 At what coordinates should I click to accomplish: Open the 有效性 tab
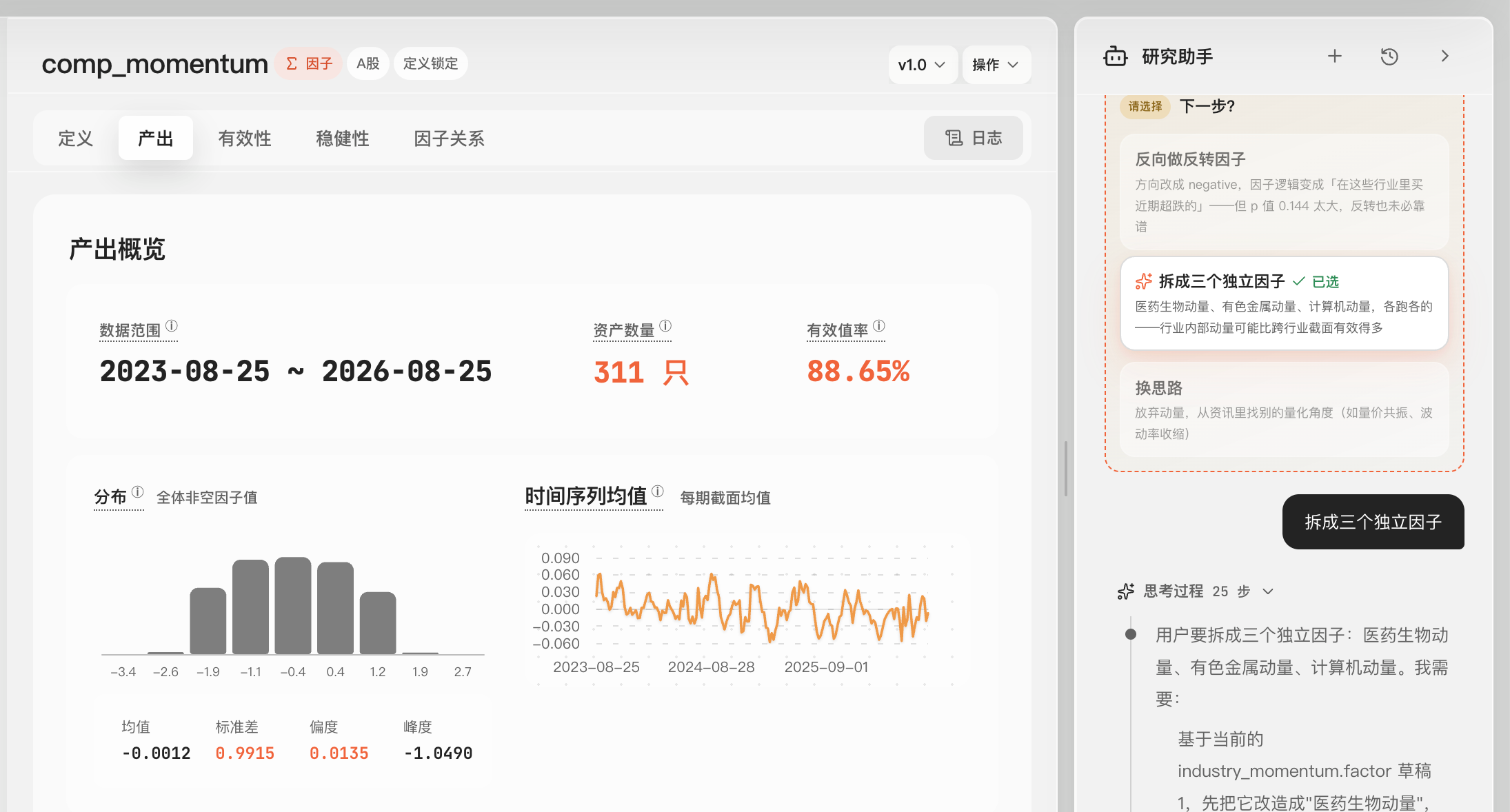245,139
